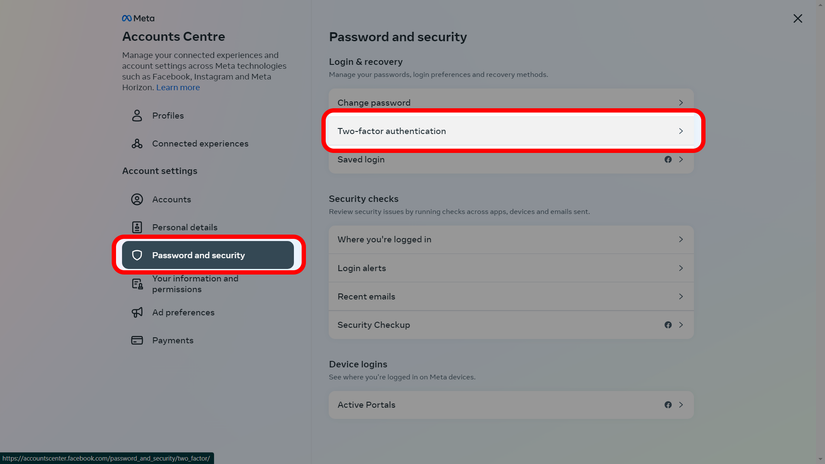Expand the Security Checkup chevron
The height and width of the screenshot is (464, 825).
point(681,325)
